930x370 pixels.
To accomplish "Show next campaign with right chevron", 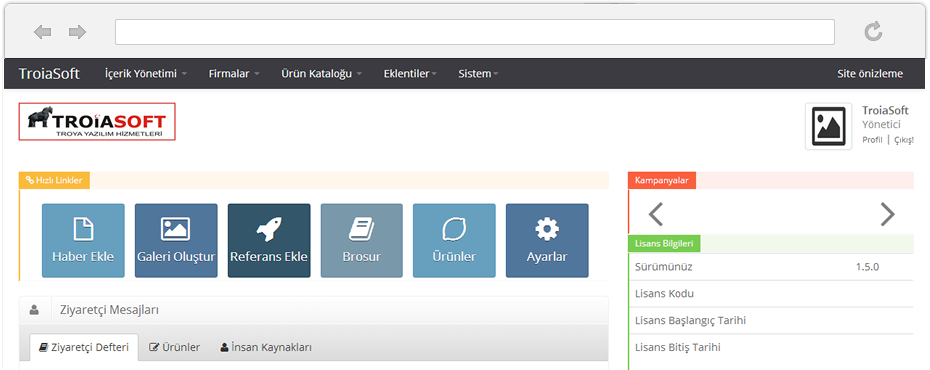I will 887,214.
